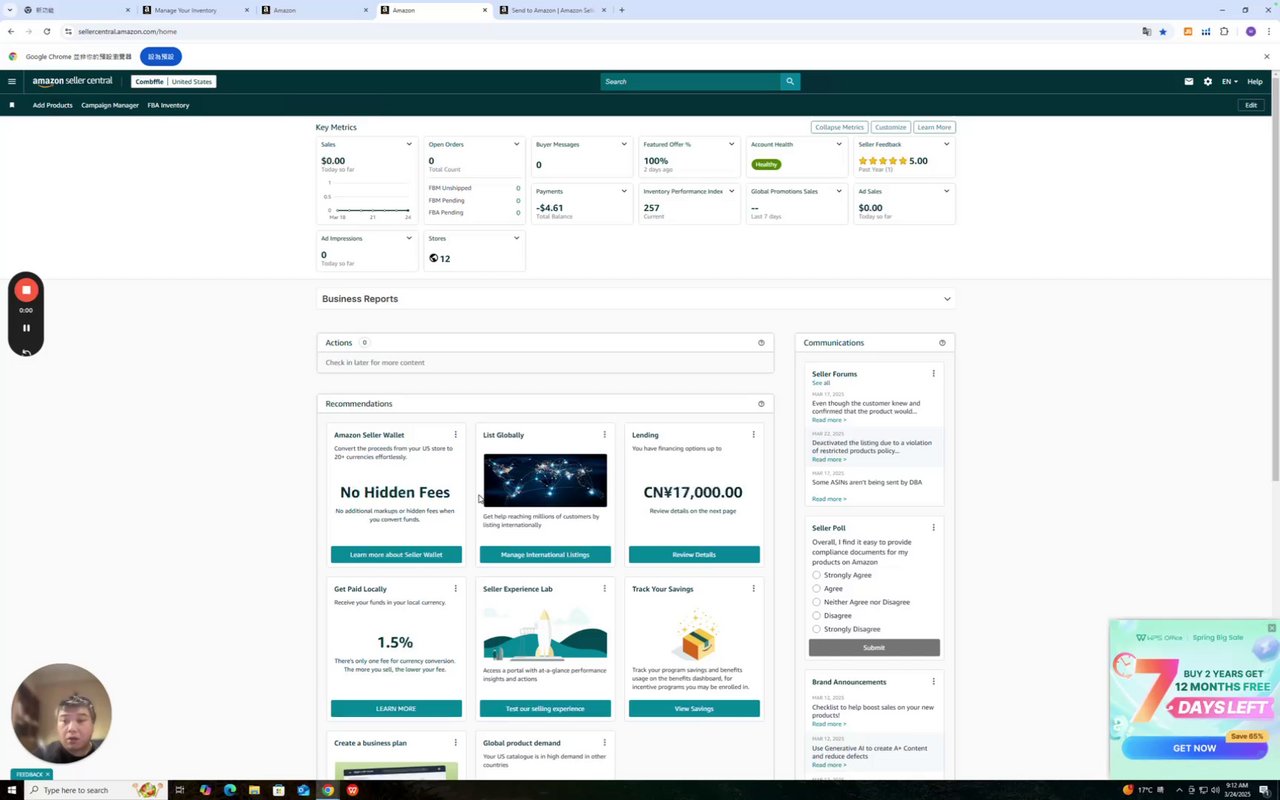The image size is (1280, 800).
Task: Submit the Seller Poll
Action: coord(874,647)
